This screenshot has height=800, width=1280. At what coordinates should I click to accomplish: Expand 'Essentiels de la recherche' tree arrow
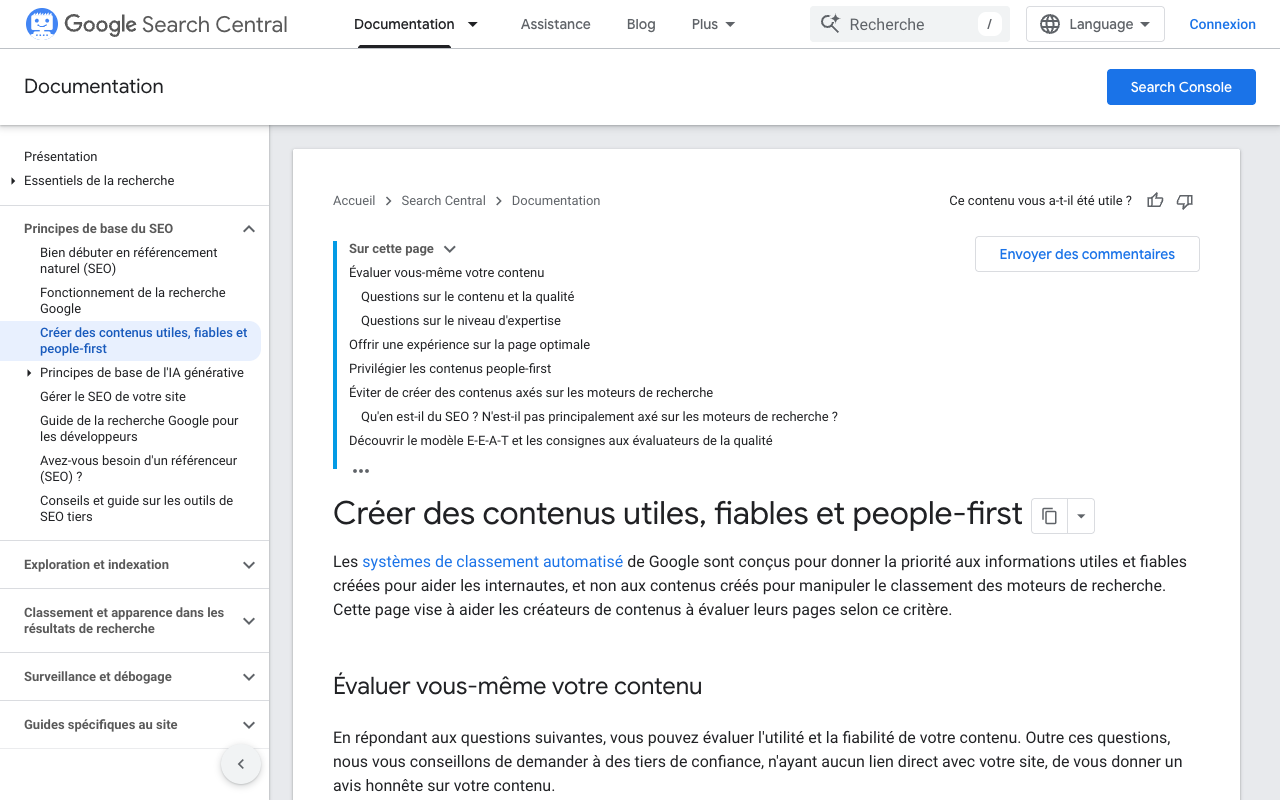pyautogui.click(x=13, y=181)
